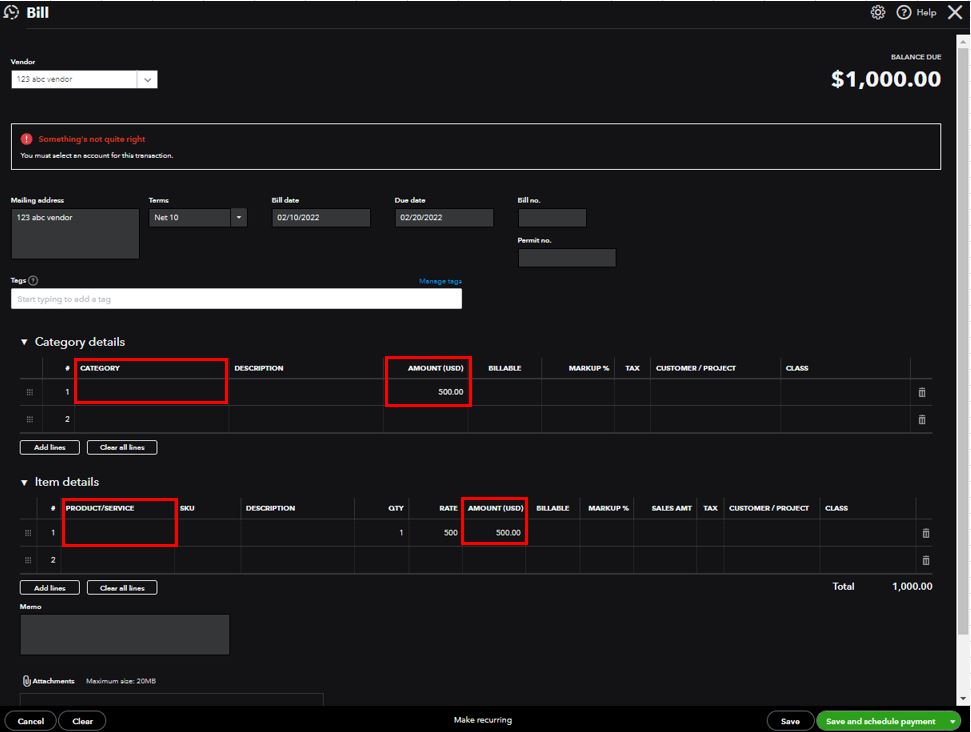Click the Category cell in line 1
Image resolution: width=971 pixels, height=732 pixels.
coord(151,392)
